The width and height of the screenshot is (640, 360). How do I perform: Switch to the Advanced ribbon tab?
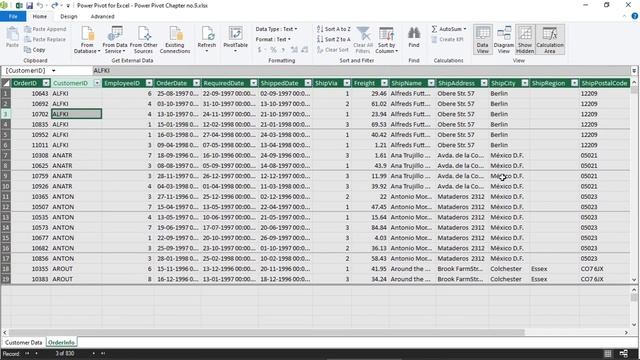click(x=102, y=16)
